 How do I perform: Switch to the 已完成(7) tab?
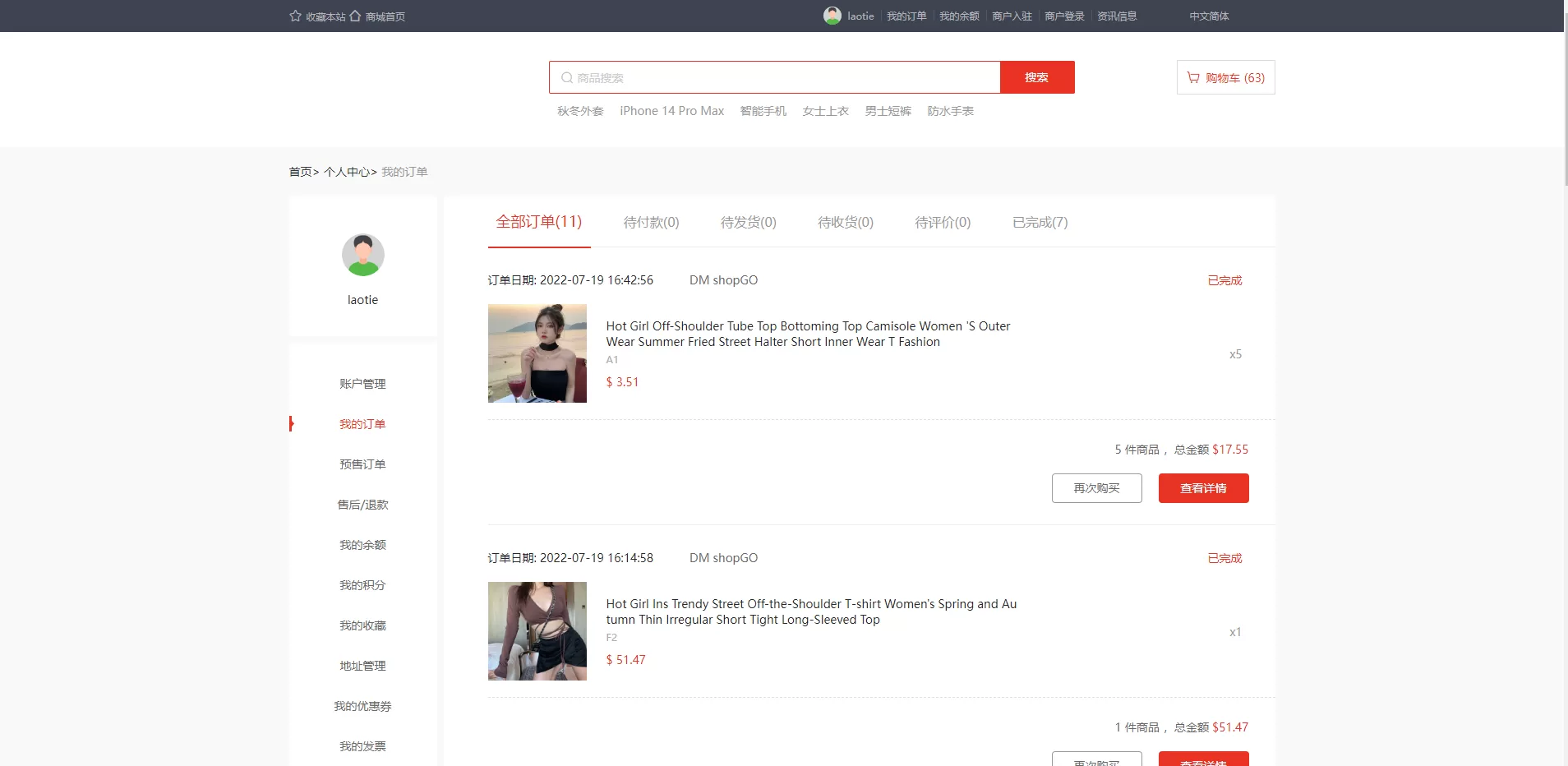point(1040,222)
